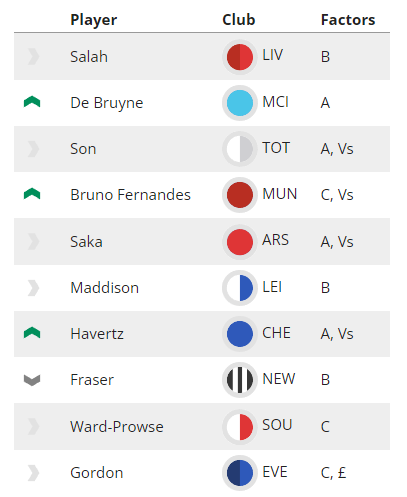Click the green up arrow beside Havertz

(32, 333)
